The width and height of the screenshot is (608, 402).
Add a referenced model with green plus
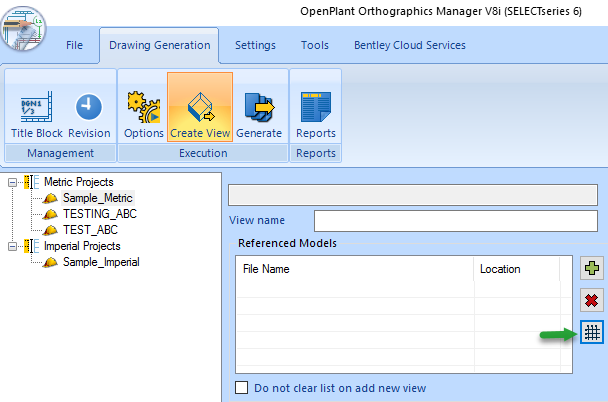point(592,268)
